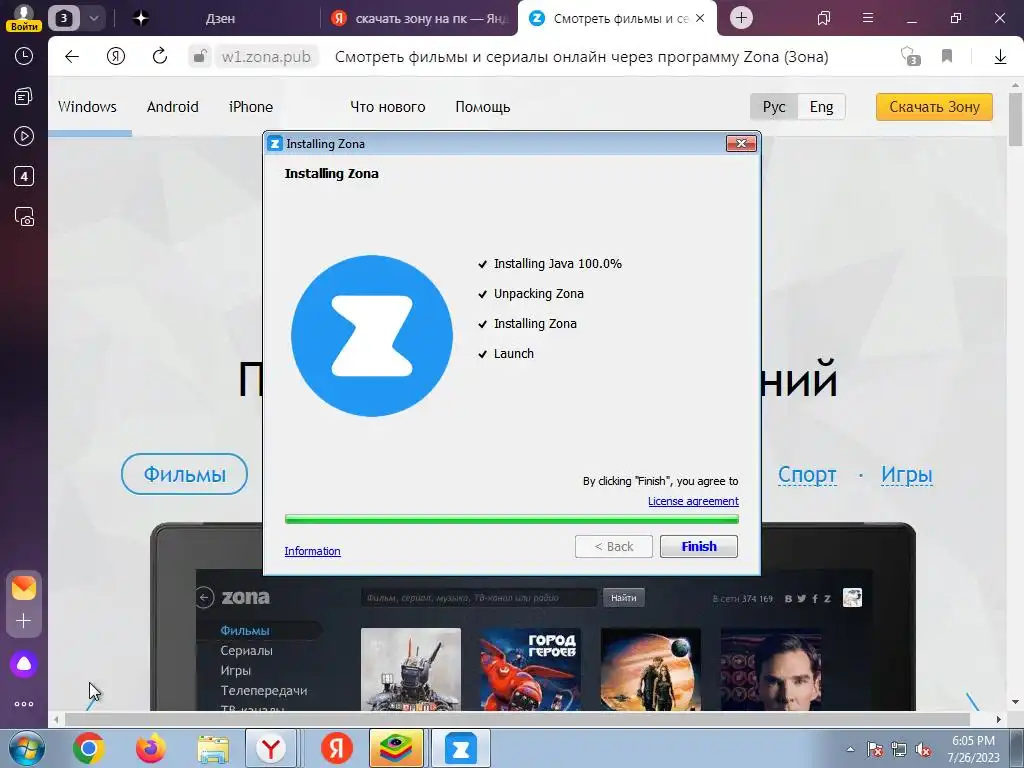Click Телепередачи in the Zona preview sidebar
Image resolution: width=1024 pixels, height=768 pixels.
pyautogui.click(x=263, y=690)
